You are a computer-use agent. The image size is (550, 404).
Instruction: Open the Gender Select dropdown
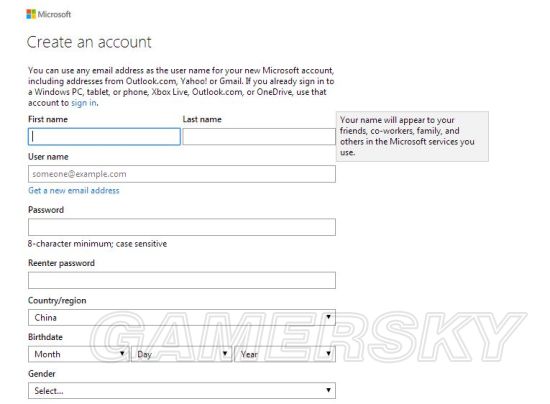pos(182,390)
